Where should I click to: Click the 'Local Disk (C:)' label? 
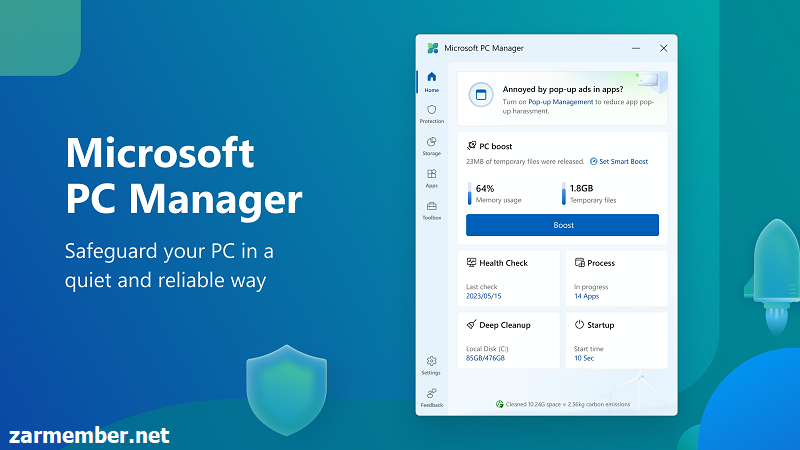(487, 349)
